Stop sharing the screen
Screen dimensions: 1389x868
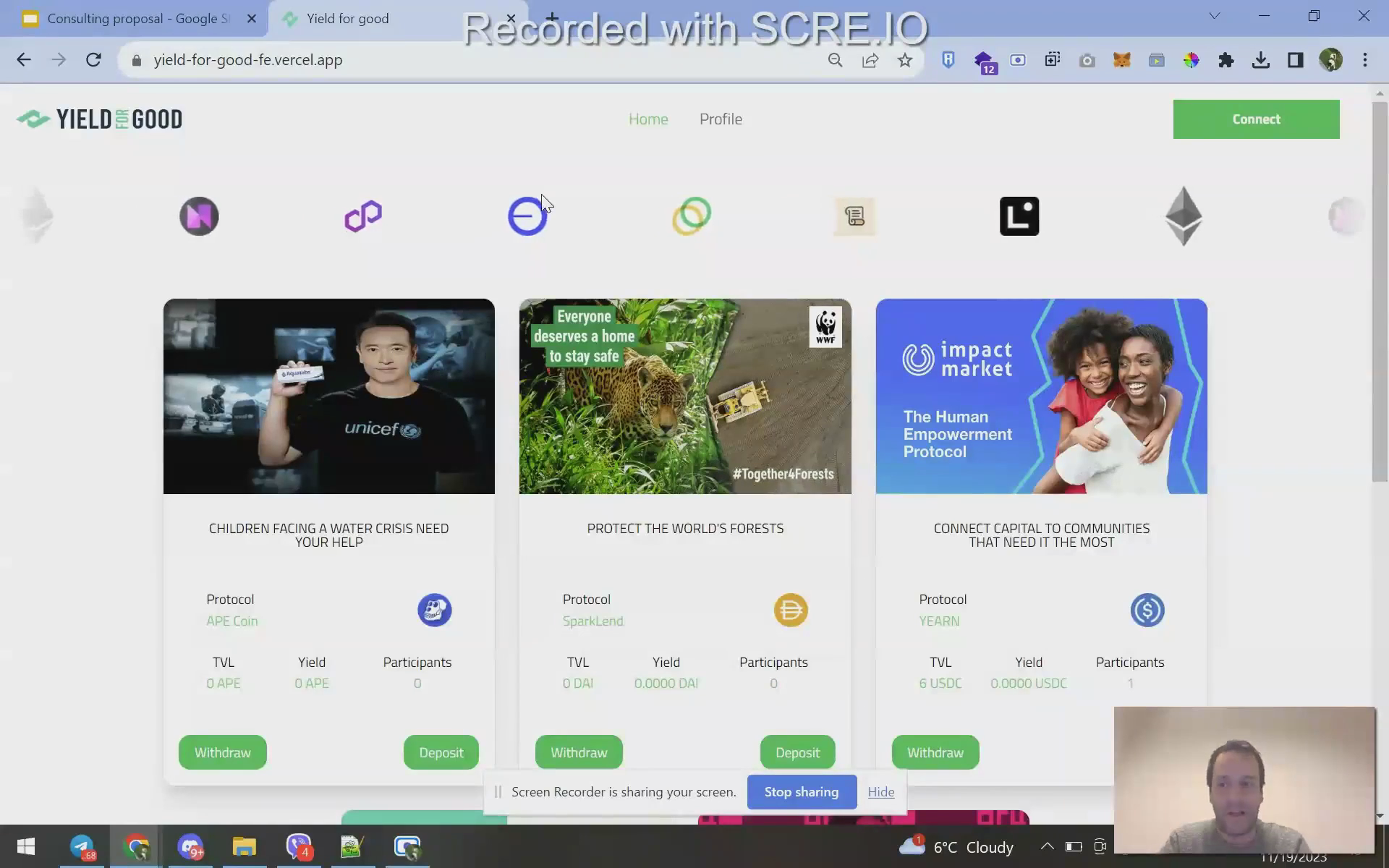(x=802, y=792)
